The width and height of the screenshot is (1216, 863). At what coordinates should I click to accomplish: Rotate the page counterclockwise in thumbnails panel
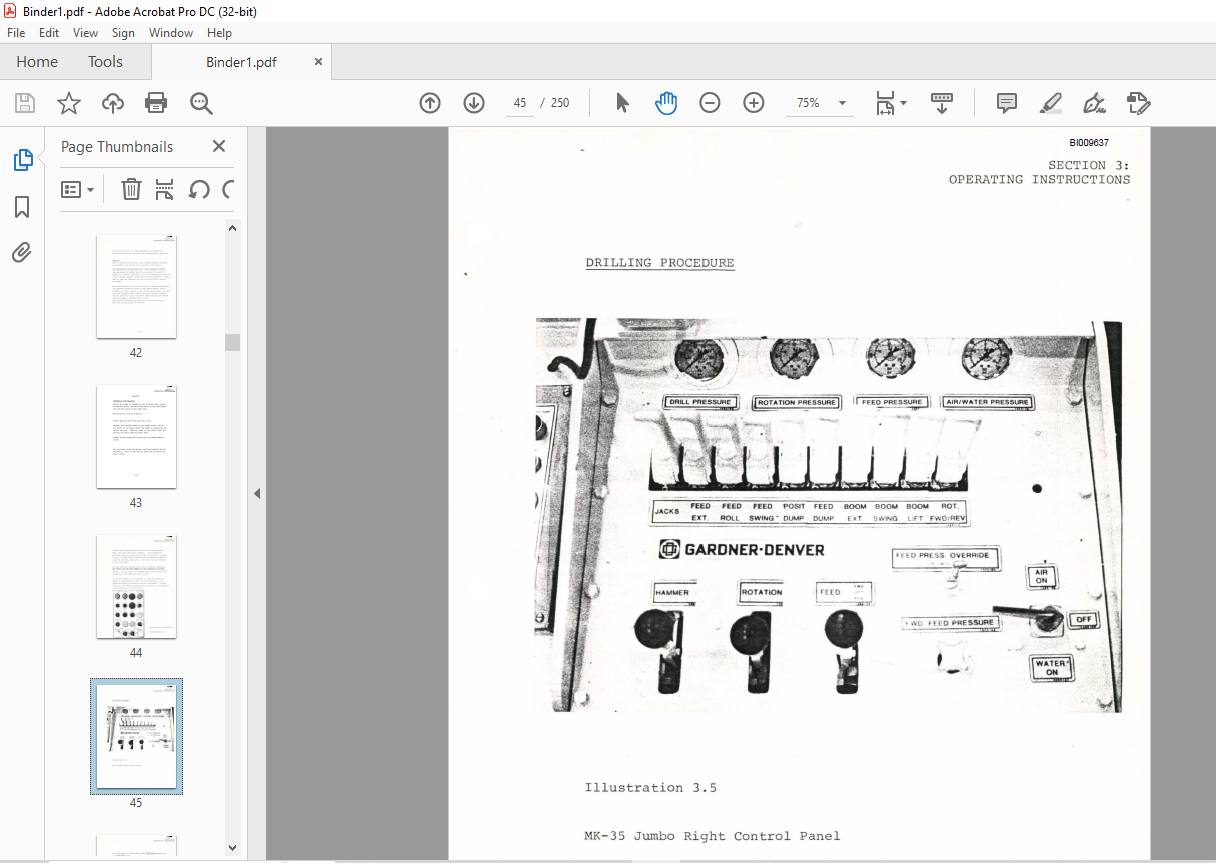point(199,189)
